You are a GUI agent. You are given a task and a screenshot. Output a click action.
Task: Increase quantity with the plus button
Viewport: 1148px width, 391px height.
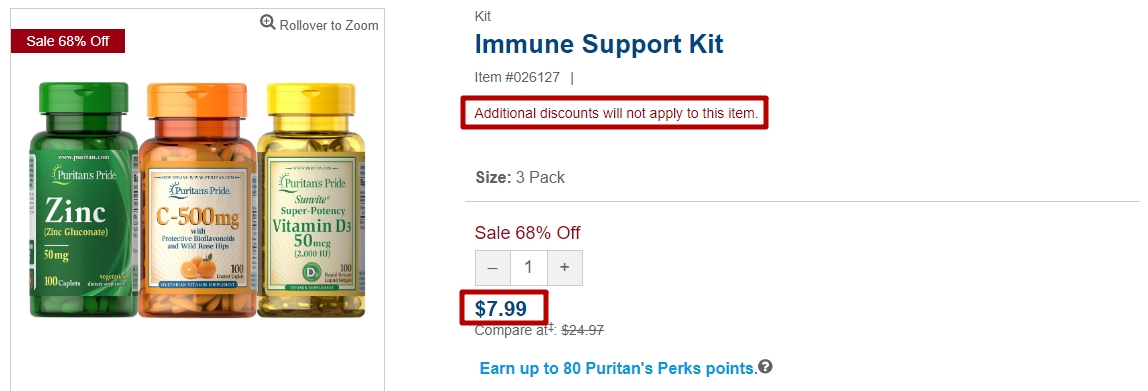pyautogui.click(x=564, y=268)
